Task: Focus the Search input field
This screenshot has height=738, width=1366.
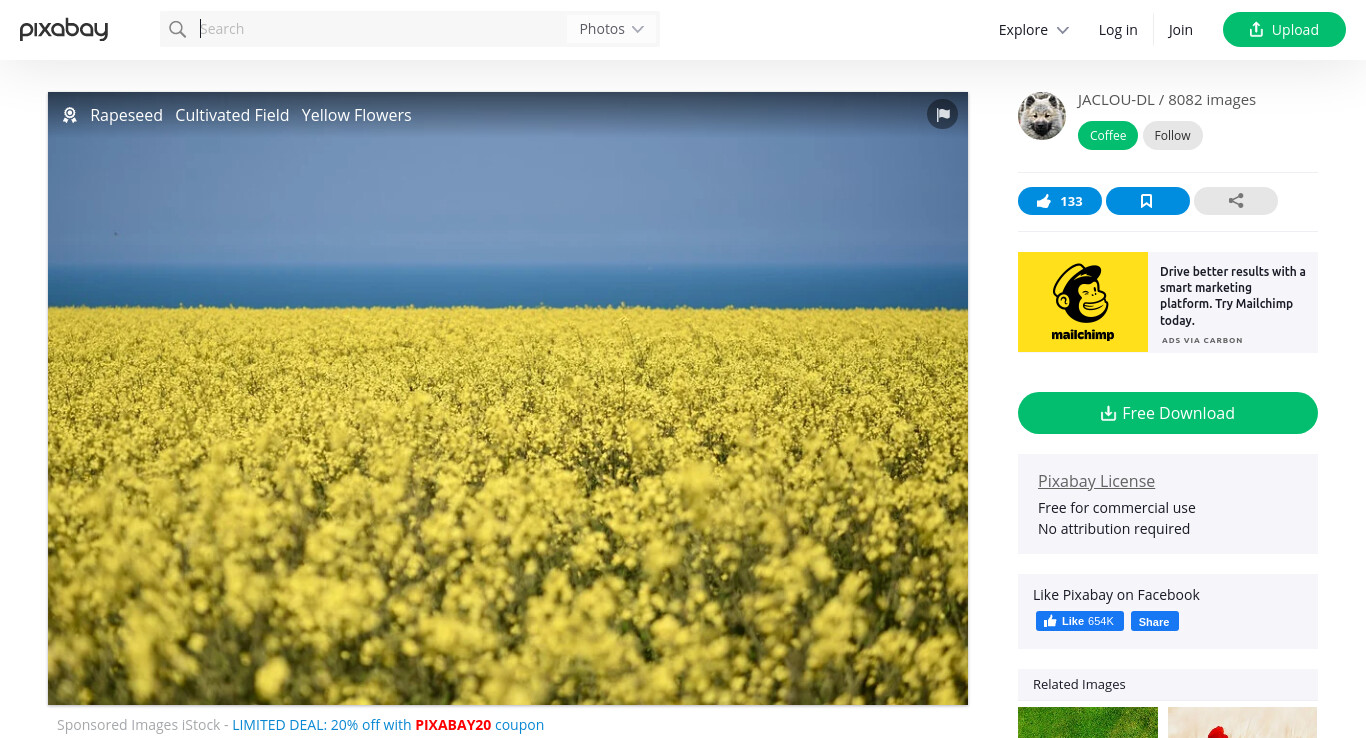Action: pyautogui.click(x=380, y=29)
